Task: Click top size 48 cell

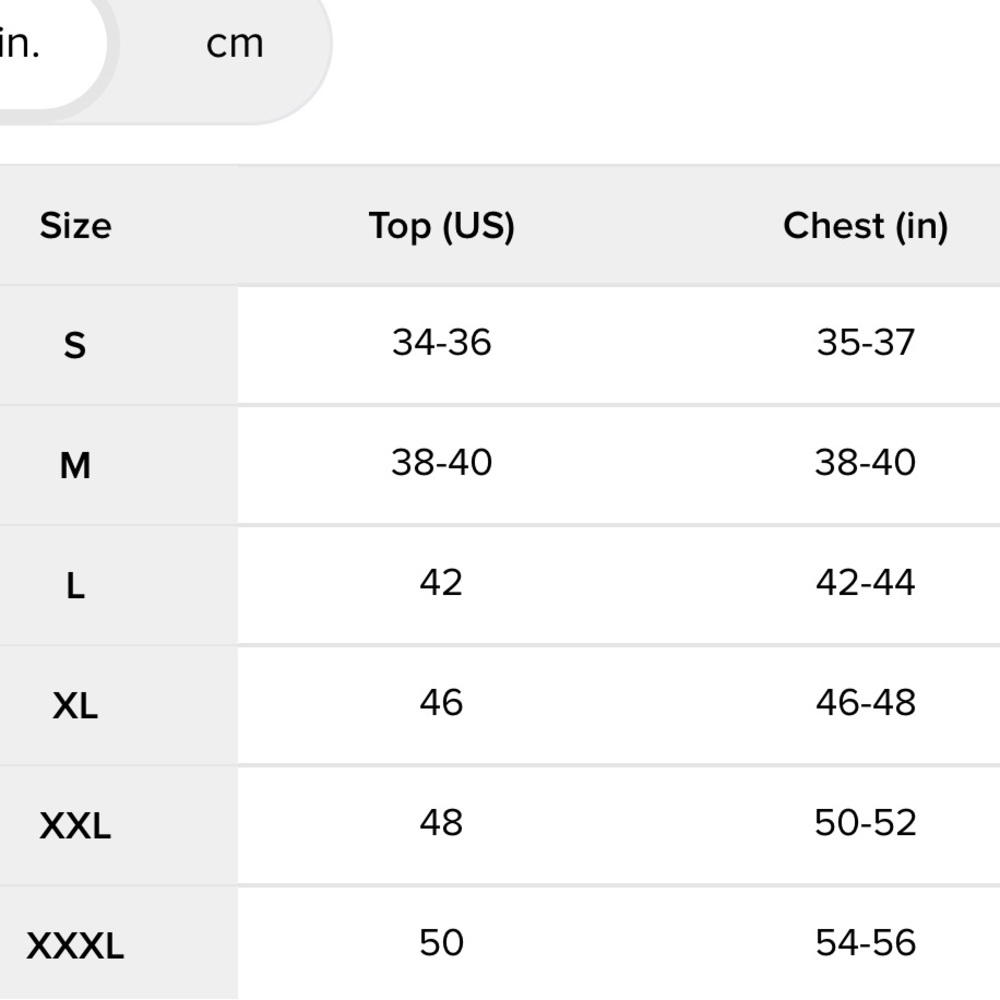Action: (x=441, y=823)
